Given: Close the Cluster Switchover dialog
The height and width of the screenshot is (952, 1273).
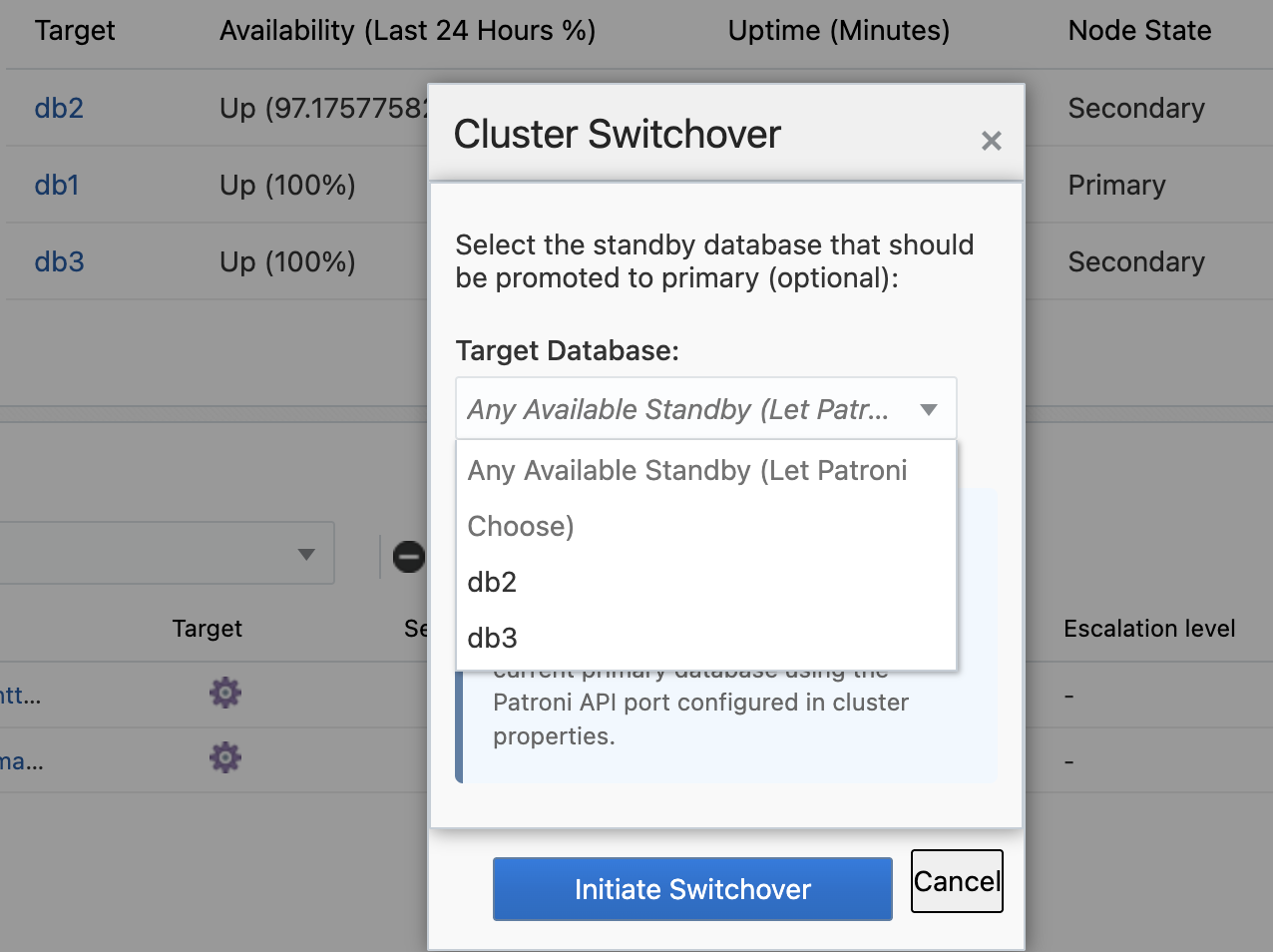Looking at the screenshot, I should pos(991,141).
